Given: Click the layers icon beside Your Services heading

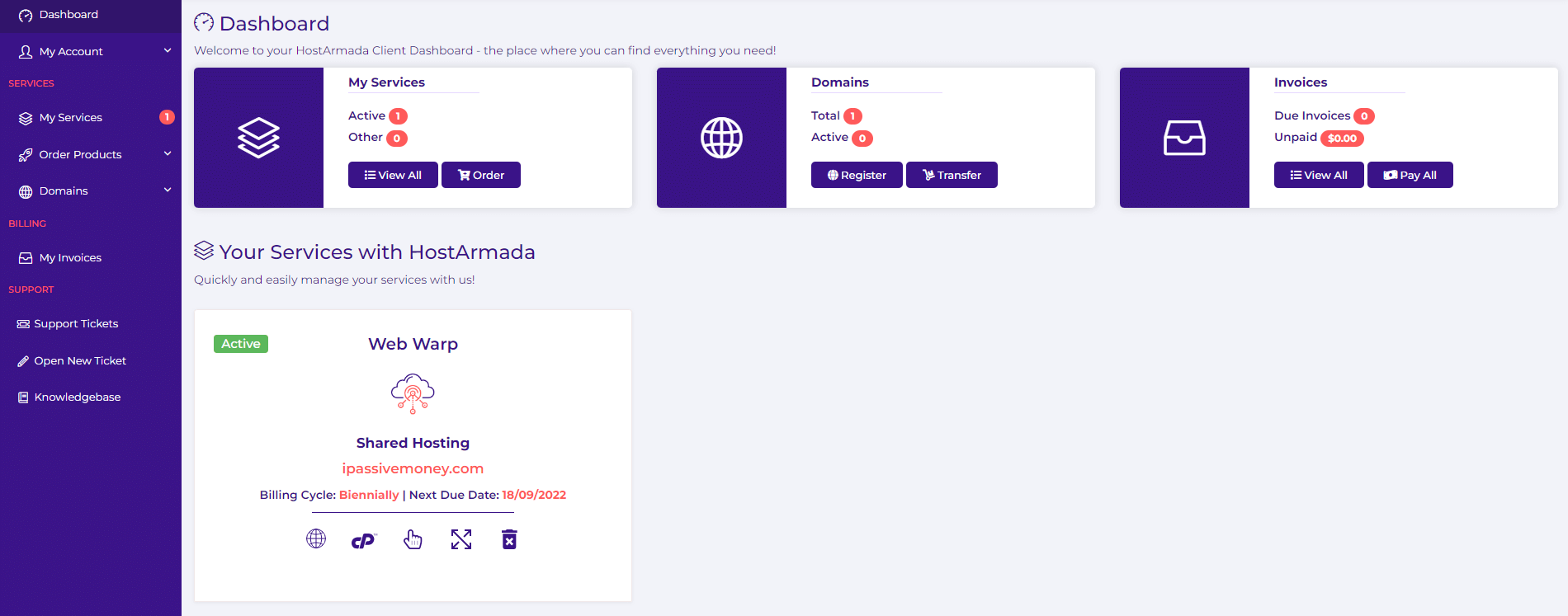Looking at the screenshot, I should (204, 250).
